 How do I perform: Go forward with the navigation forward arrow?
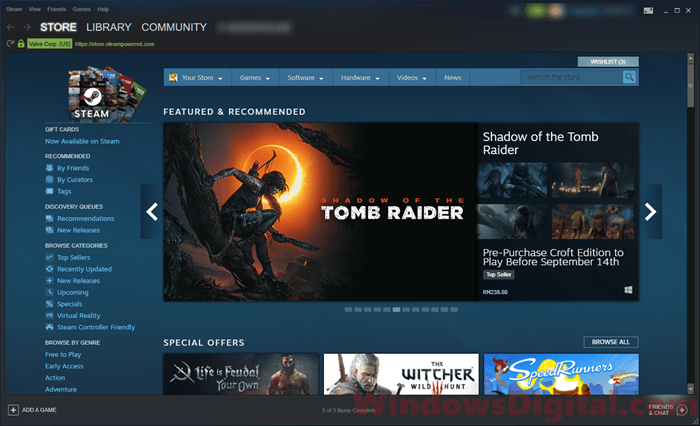pos(27,27)
